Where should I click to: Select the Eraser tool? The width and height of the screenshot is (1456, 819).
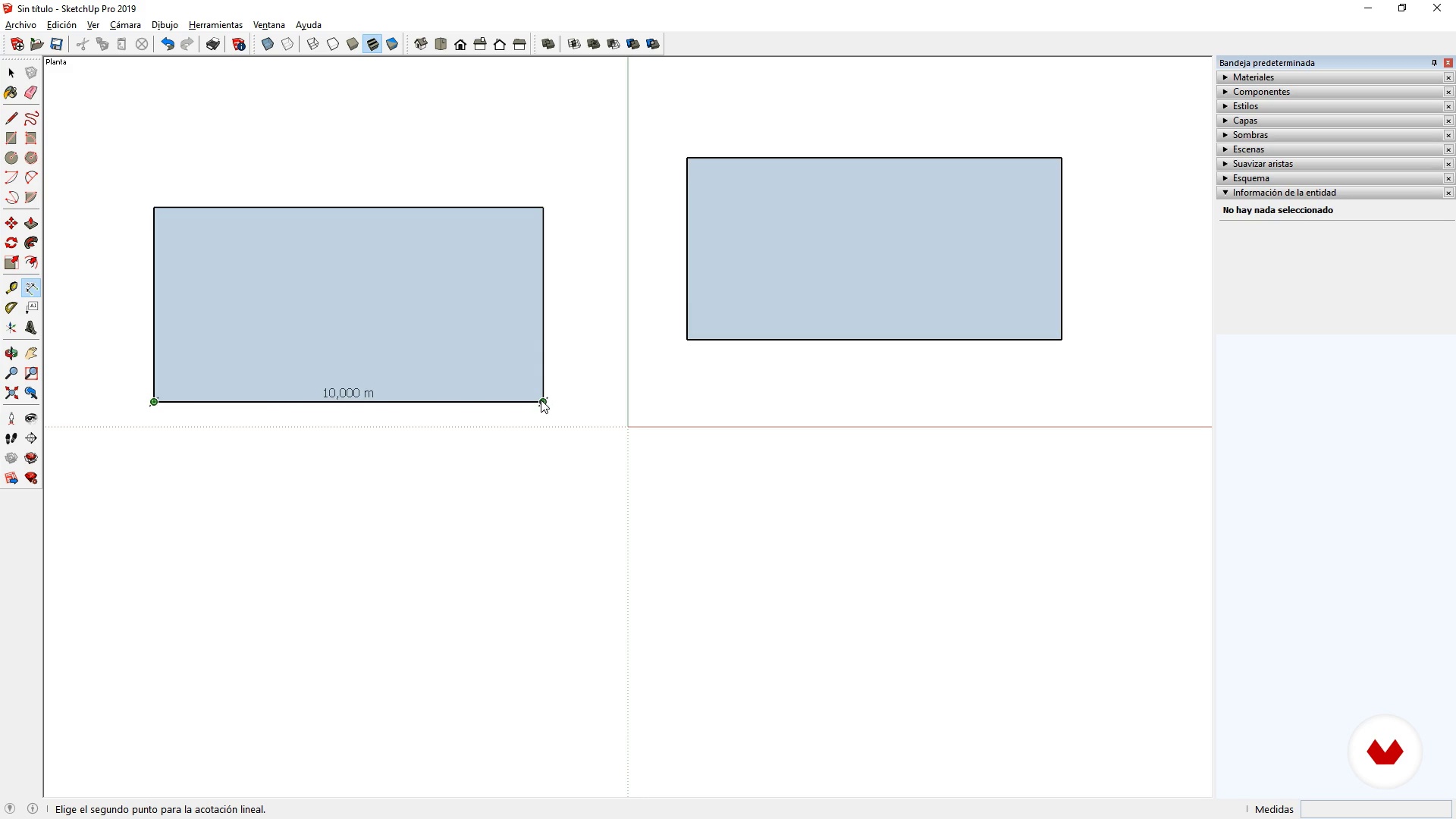coord(31,93)
